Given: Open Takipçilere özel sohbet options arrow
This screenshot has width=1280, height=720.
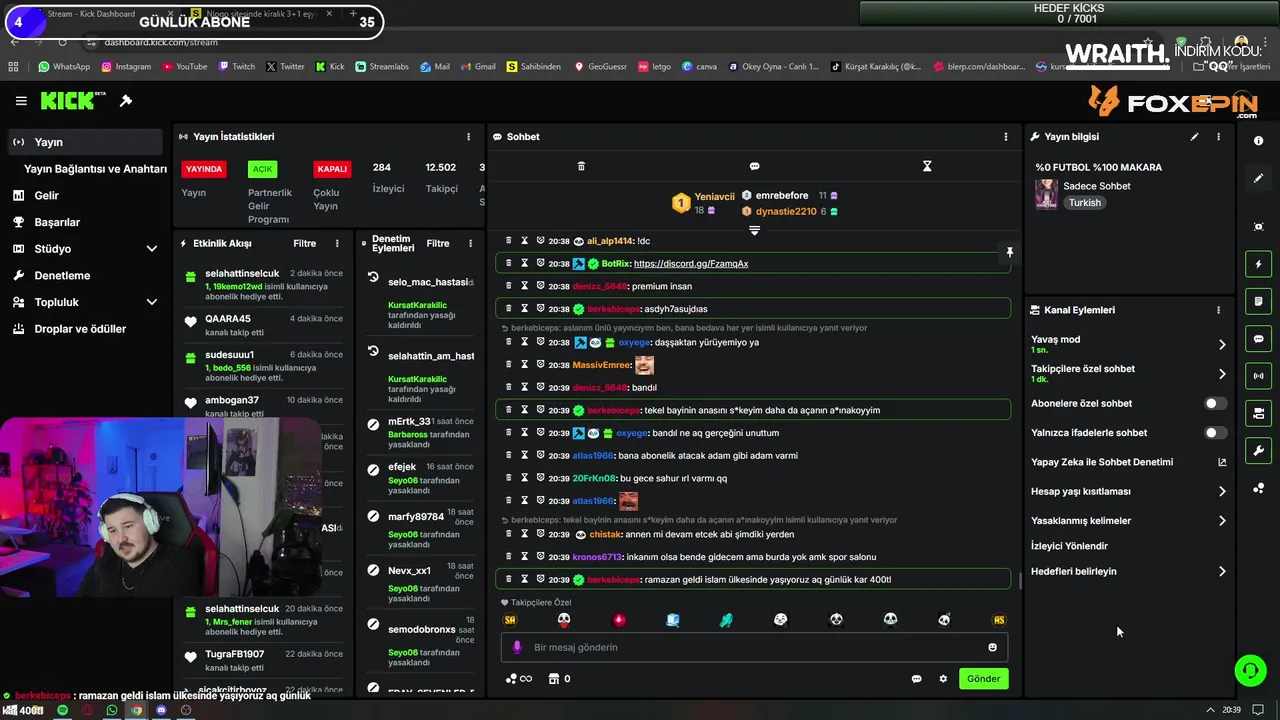Looking at the screenshot, I should (1221, 374).
